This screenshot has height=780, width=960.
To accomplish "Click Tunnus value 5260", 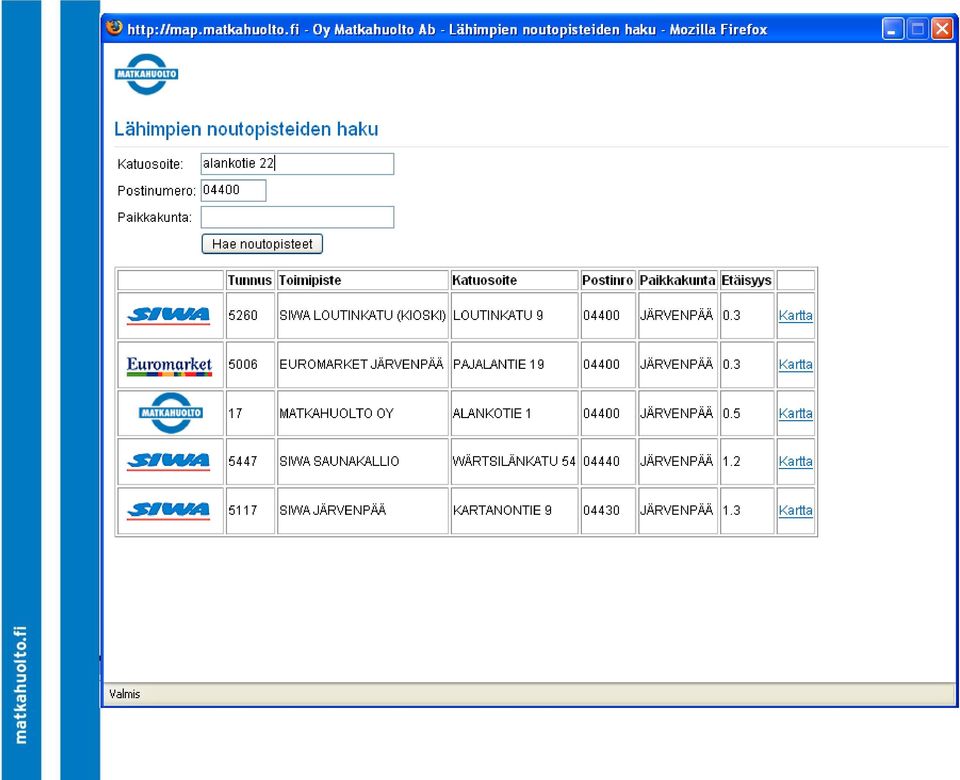I will pyautogui.click(x=243, y=315).
